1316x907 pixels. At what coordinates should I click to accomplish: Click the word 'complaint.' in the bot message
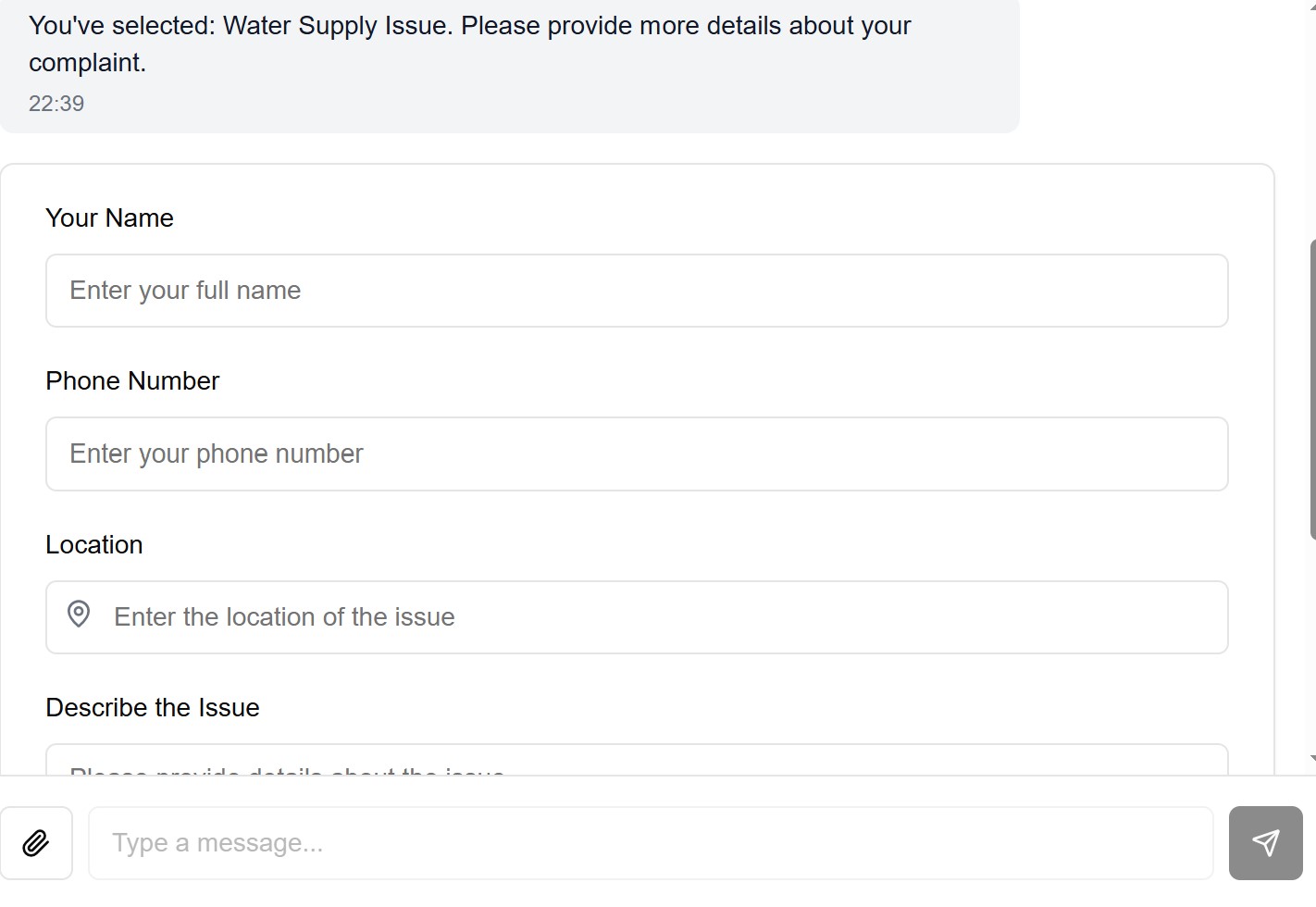(88, 63)
